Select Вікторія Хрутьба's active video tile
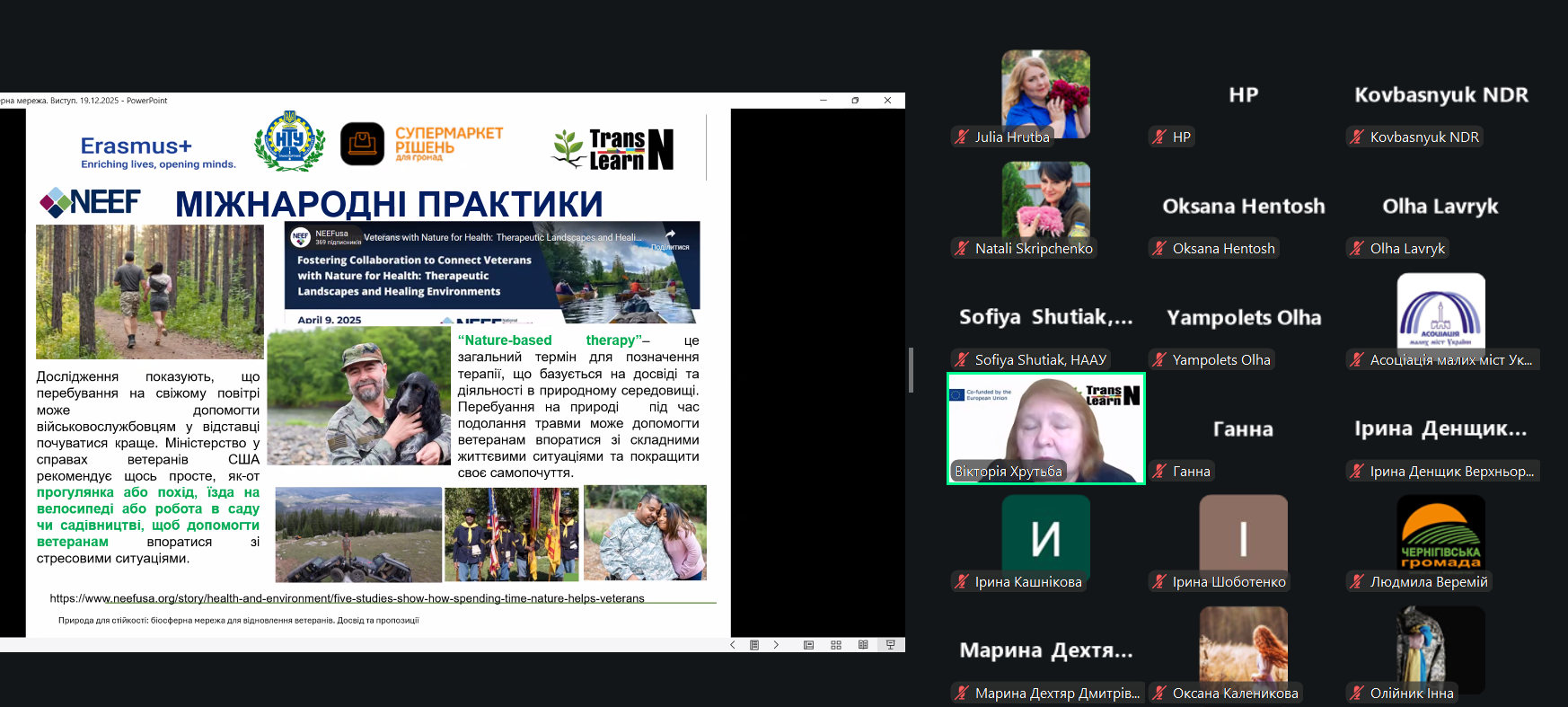 [x=1045, y=429]
